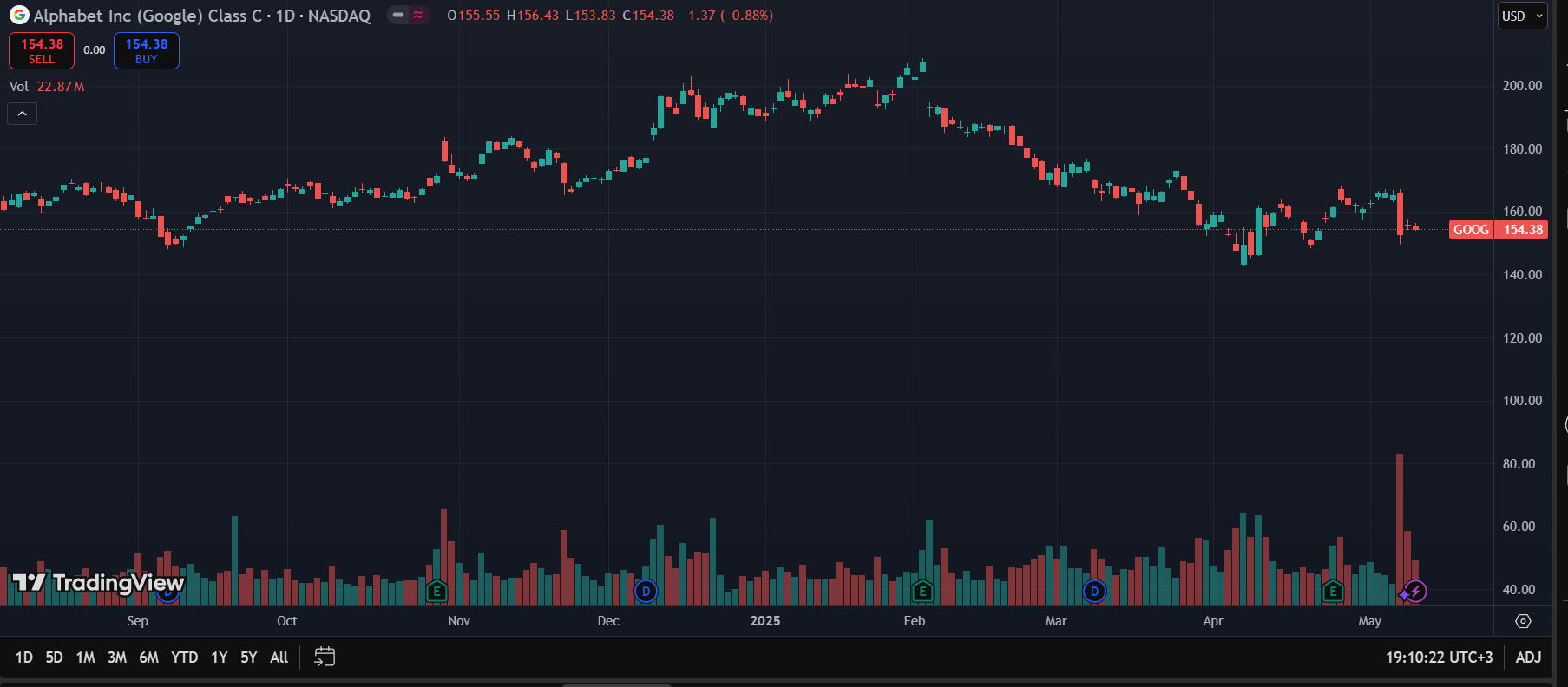Open chart scale settings gear icon

coord(1523,621)
